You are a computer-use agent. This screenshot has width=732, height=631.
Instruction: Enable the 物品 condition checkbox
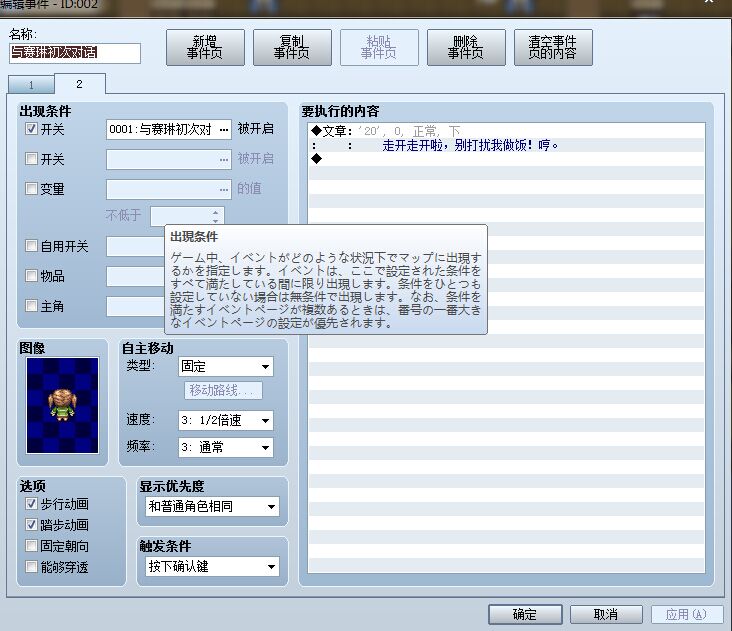coord(31,275)
